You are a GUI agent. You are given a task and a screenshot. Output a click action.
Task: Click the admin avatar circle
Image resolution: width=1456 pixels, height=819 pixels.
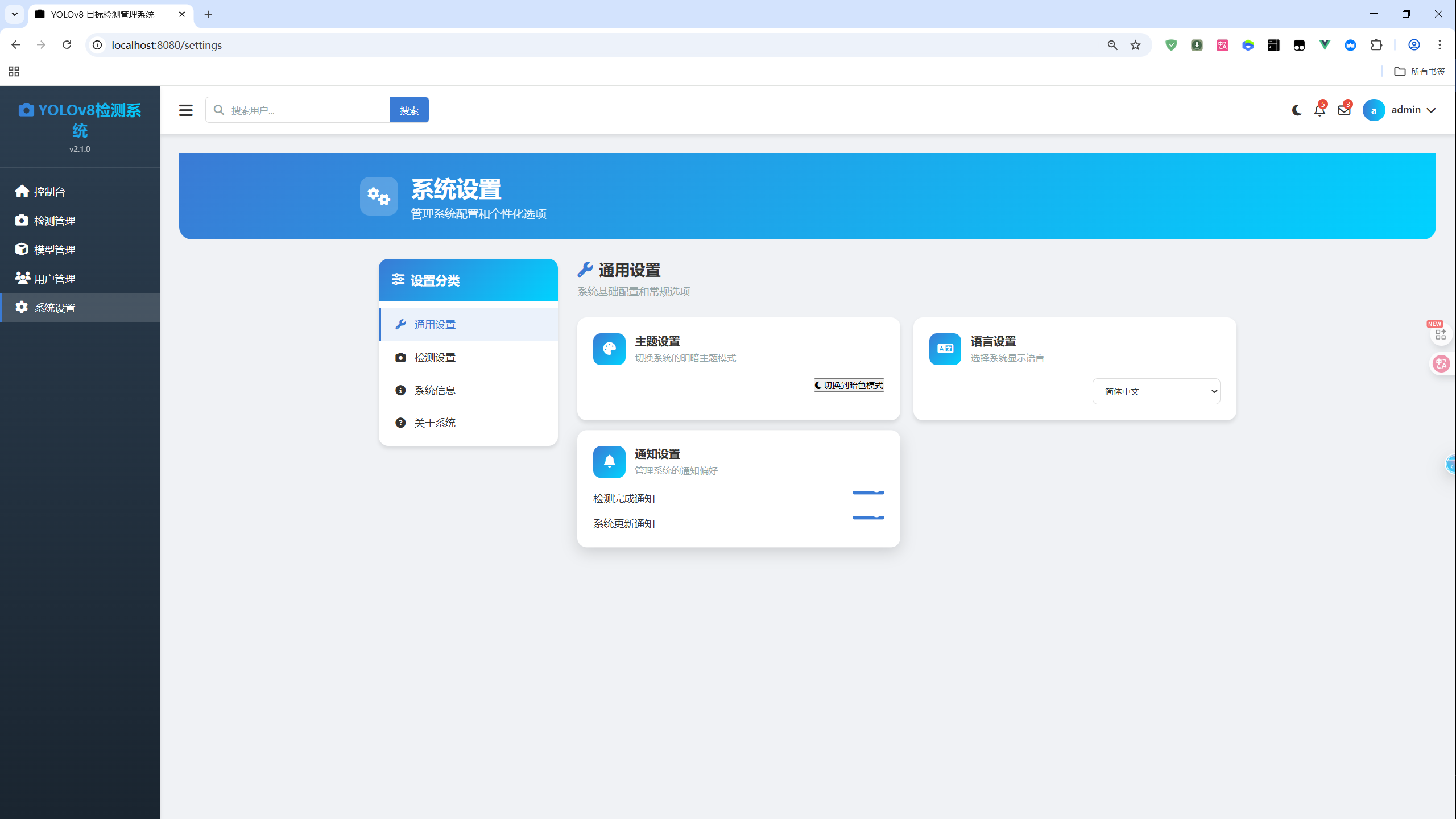tap(1374, 110)
